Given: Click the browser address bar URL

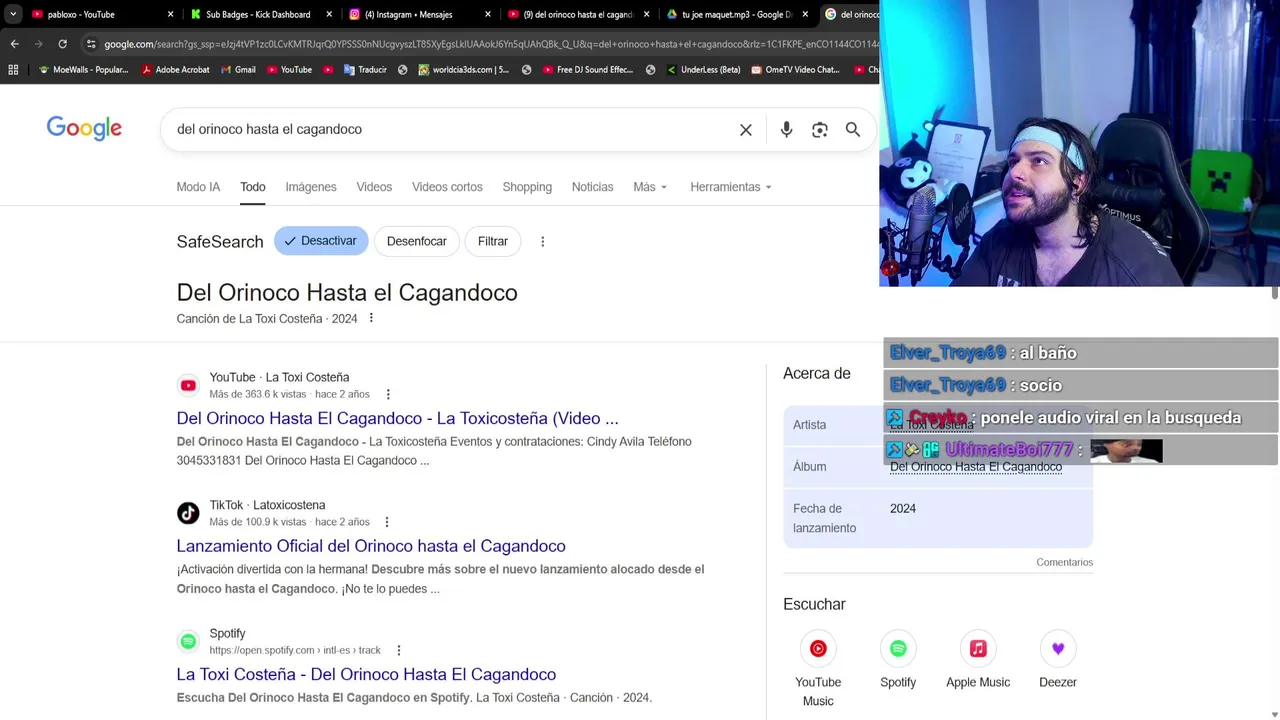Looking at the screenshot, I should tap(490, 44).
